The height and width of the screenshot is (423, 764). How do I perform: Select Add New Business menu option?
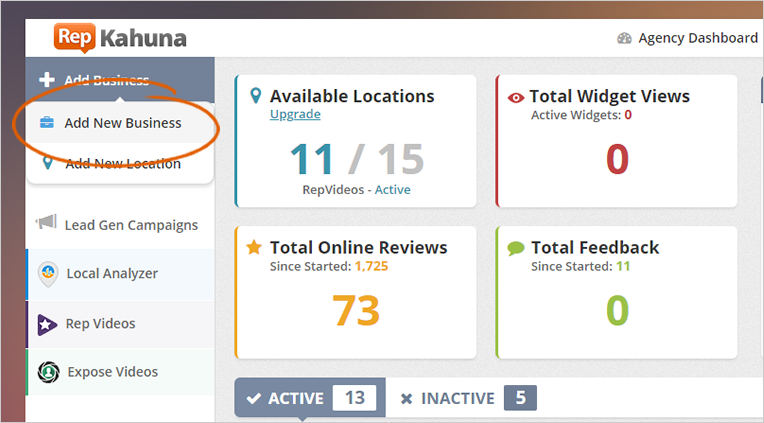pos(122,124)
